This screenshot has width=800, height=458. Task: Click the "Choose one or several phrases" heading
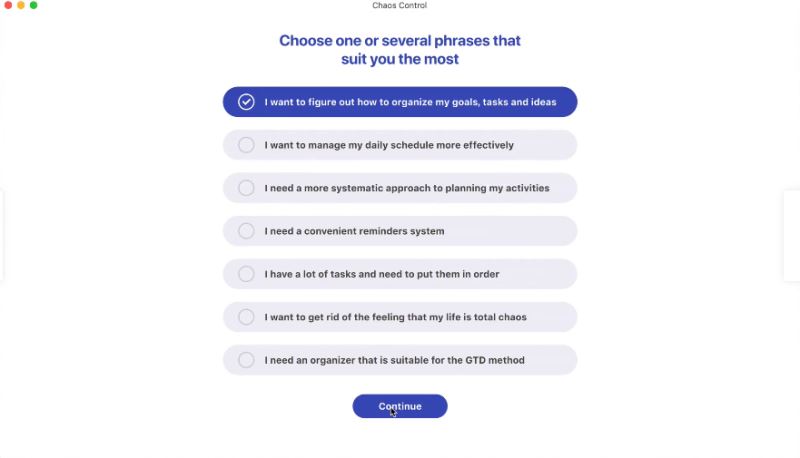(x=400, y=49)
